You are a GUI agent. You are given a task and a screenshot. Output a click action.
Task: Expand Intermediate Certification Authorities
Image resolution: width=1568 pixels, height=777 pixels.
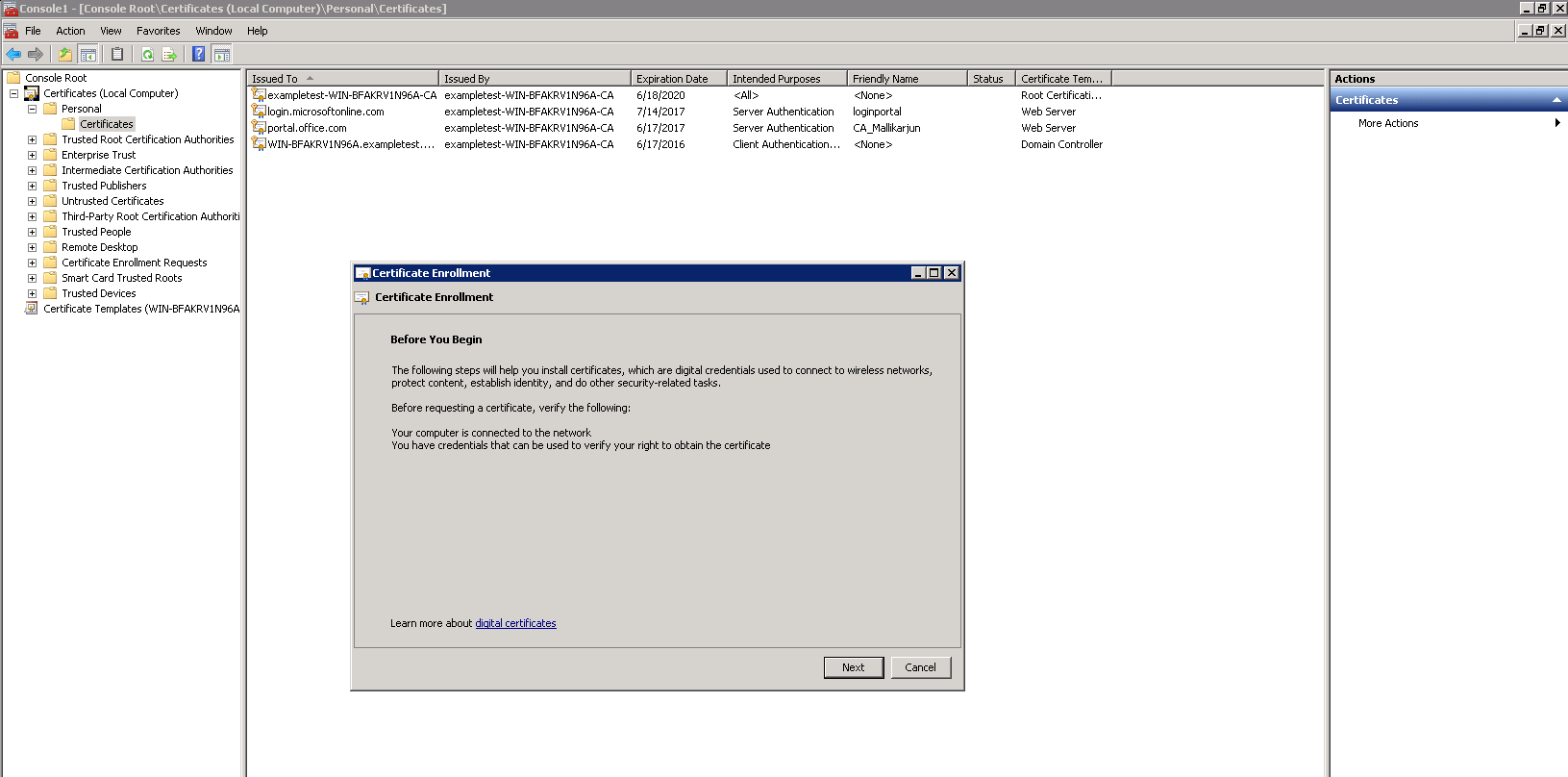click(x=32, y=170)
